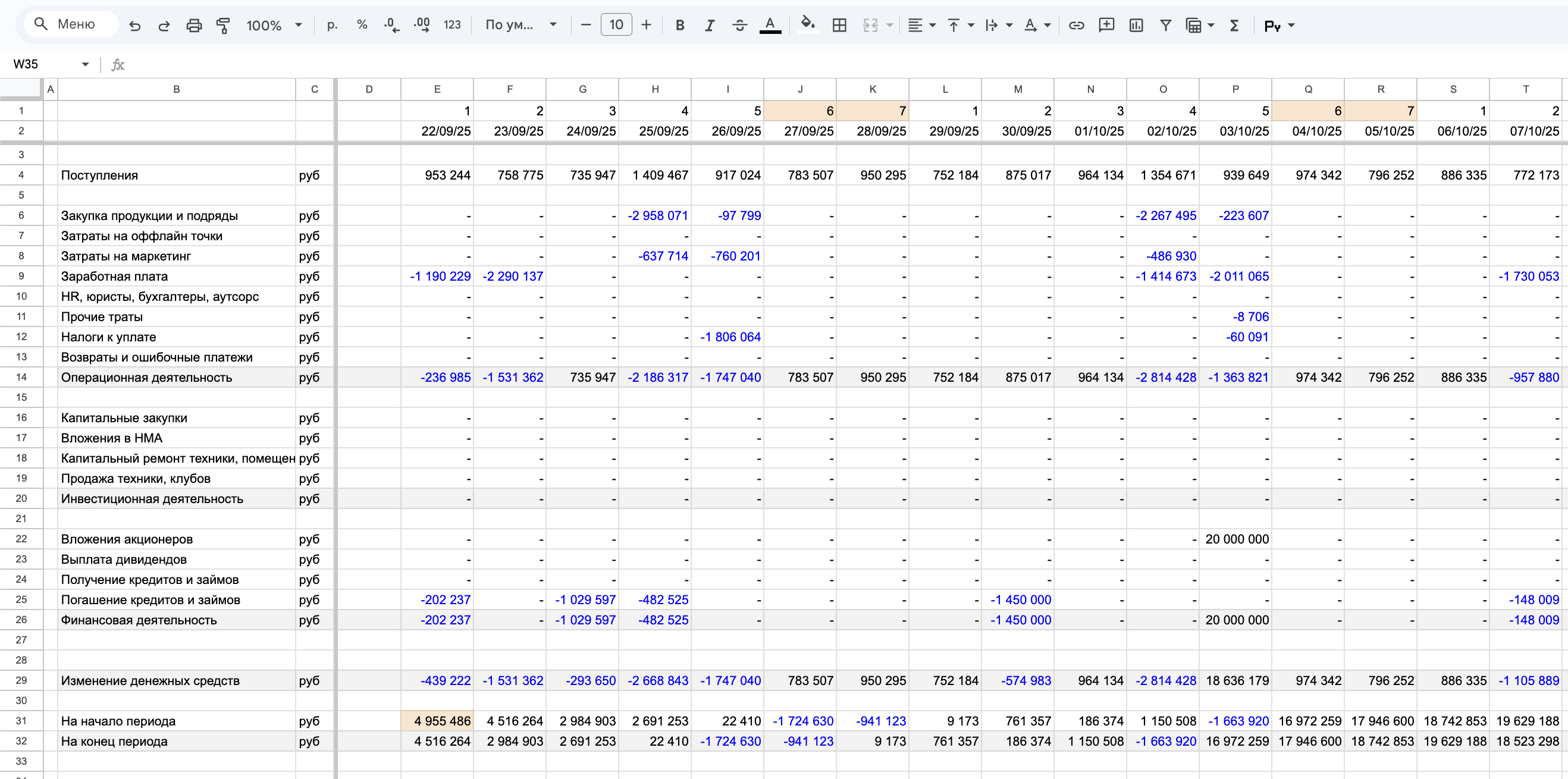The image size is (1568, 779).
Task: Decrease decimal places
Action: (x=392, y=26)
